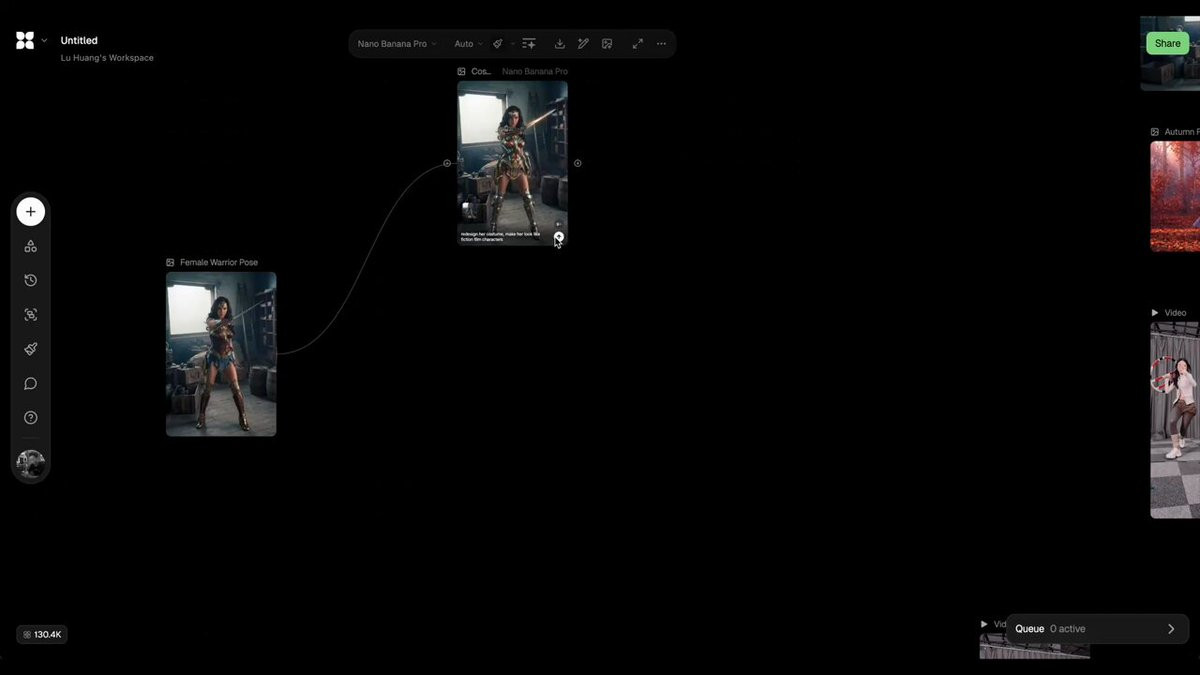Click the magic pencil edit icon

pyautogui.click(x=583, y=44)
